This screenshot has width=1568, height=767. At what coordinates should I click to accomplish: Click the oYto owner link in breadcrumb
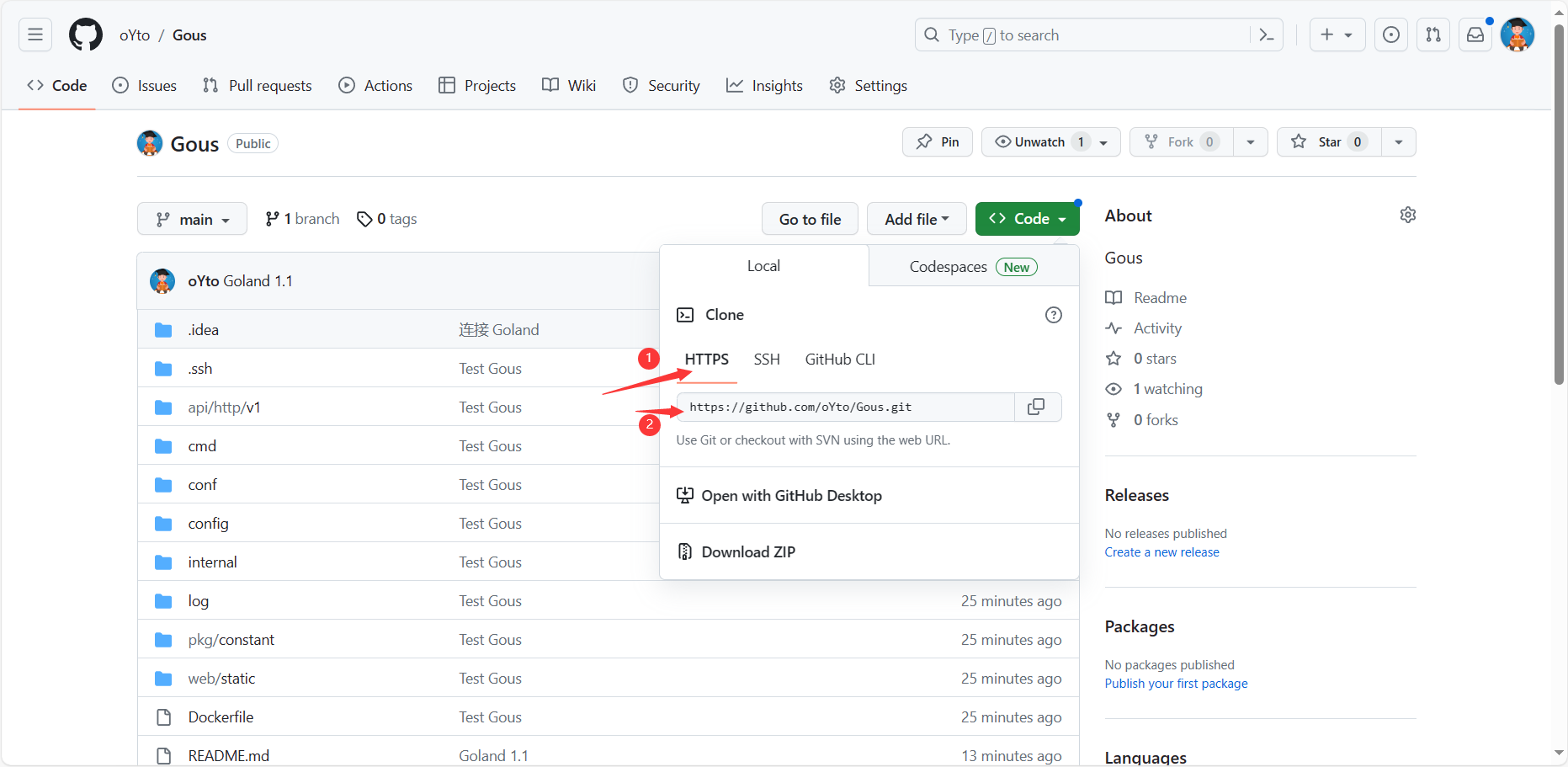point(135,35)
